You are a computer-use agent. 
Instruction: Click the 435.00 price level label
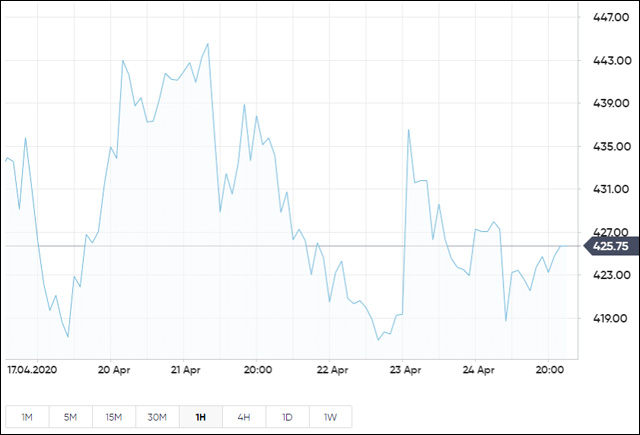610,146
